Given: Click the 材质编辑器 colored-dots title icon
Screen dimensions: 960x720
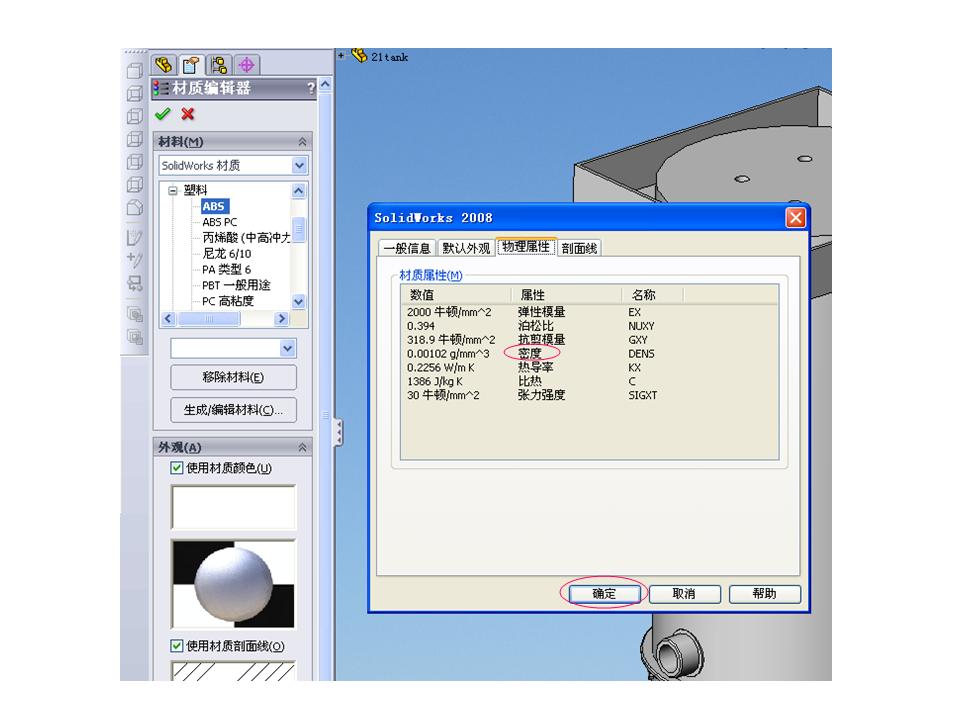Looking at the screenshot, I should tap(160, 88).
